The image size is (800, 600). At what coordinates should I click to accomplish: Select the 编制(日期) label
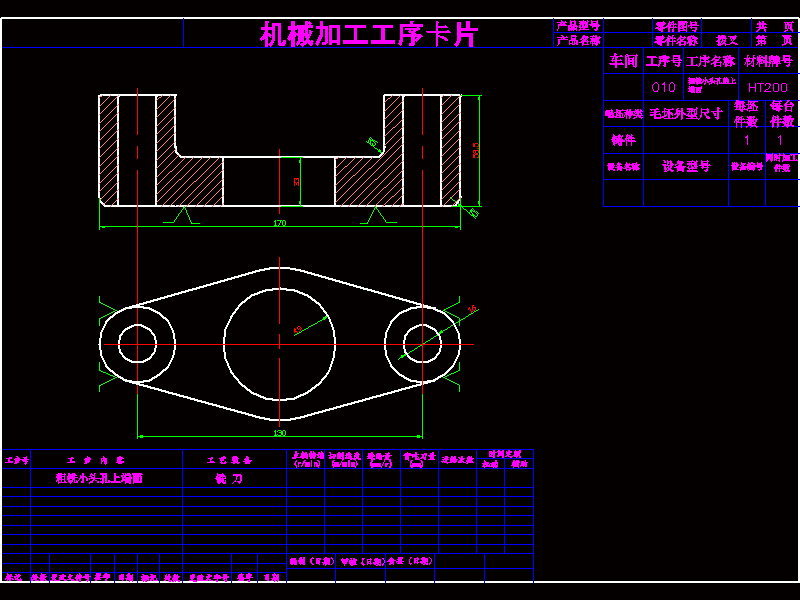pyautogui.click(x=312, y=561)
